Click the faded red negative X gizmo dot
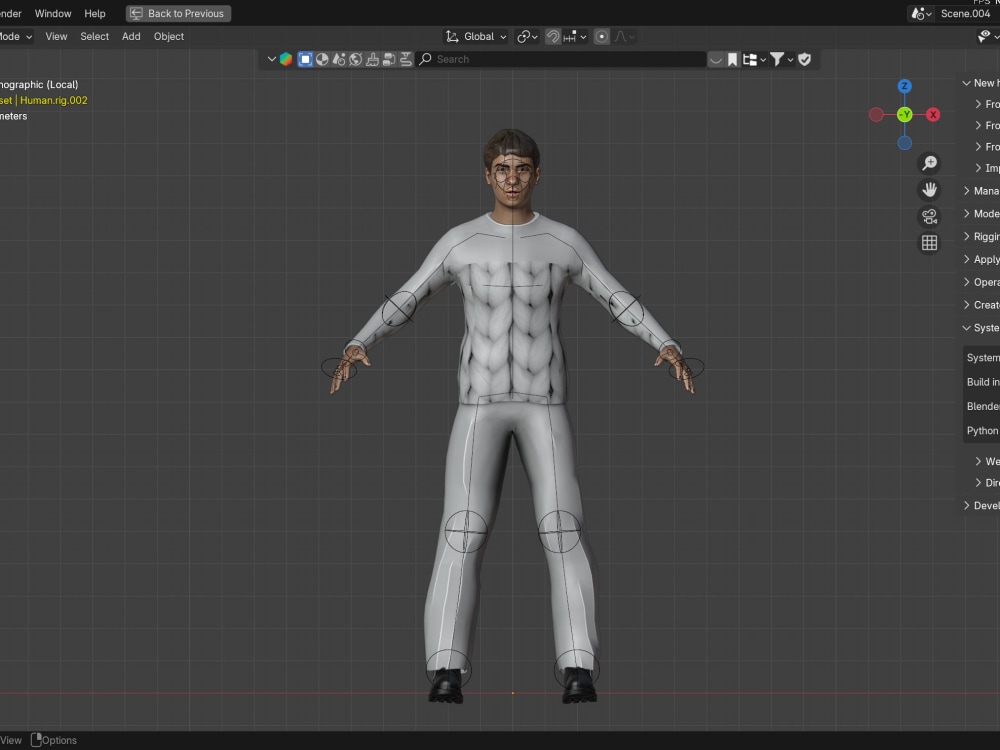 click(876, 115)
